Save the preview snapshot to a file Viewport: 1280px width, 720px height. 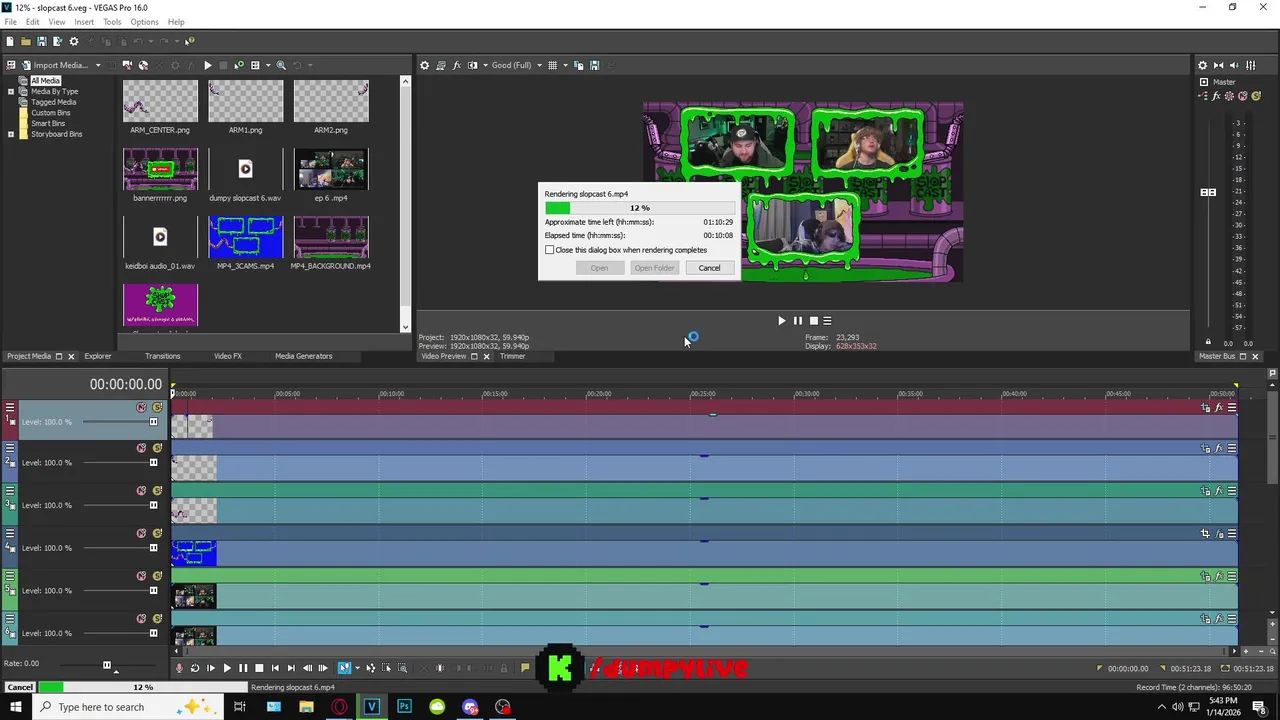pos(594,65)
